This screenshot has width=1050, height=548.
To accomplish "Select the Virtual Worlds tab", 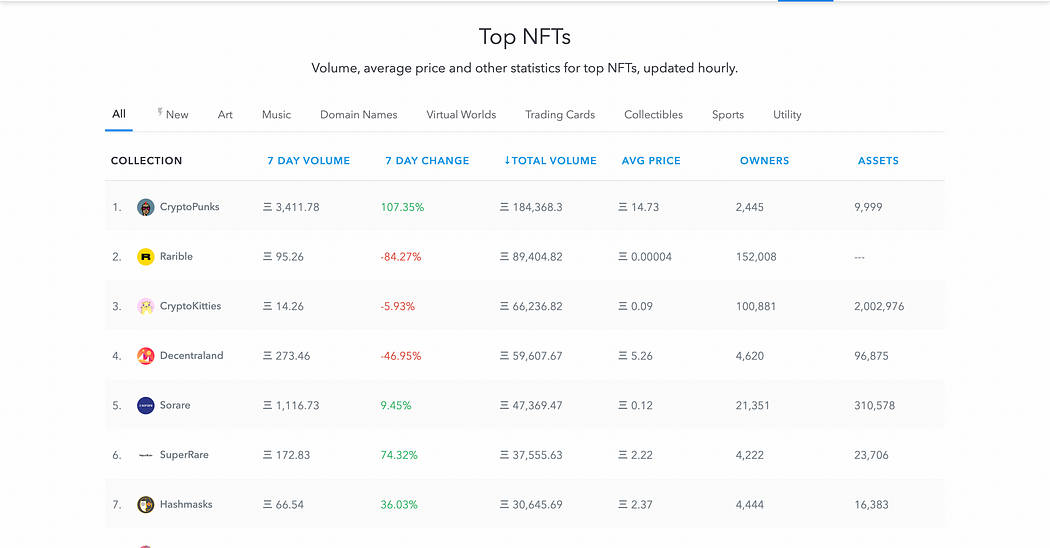I will (x=461, y=115).
